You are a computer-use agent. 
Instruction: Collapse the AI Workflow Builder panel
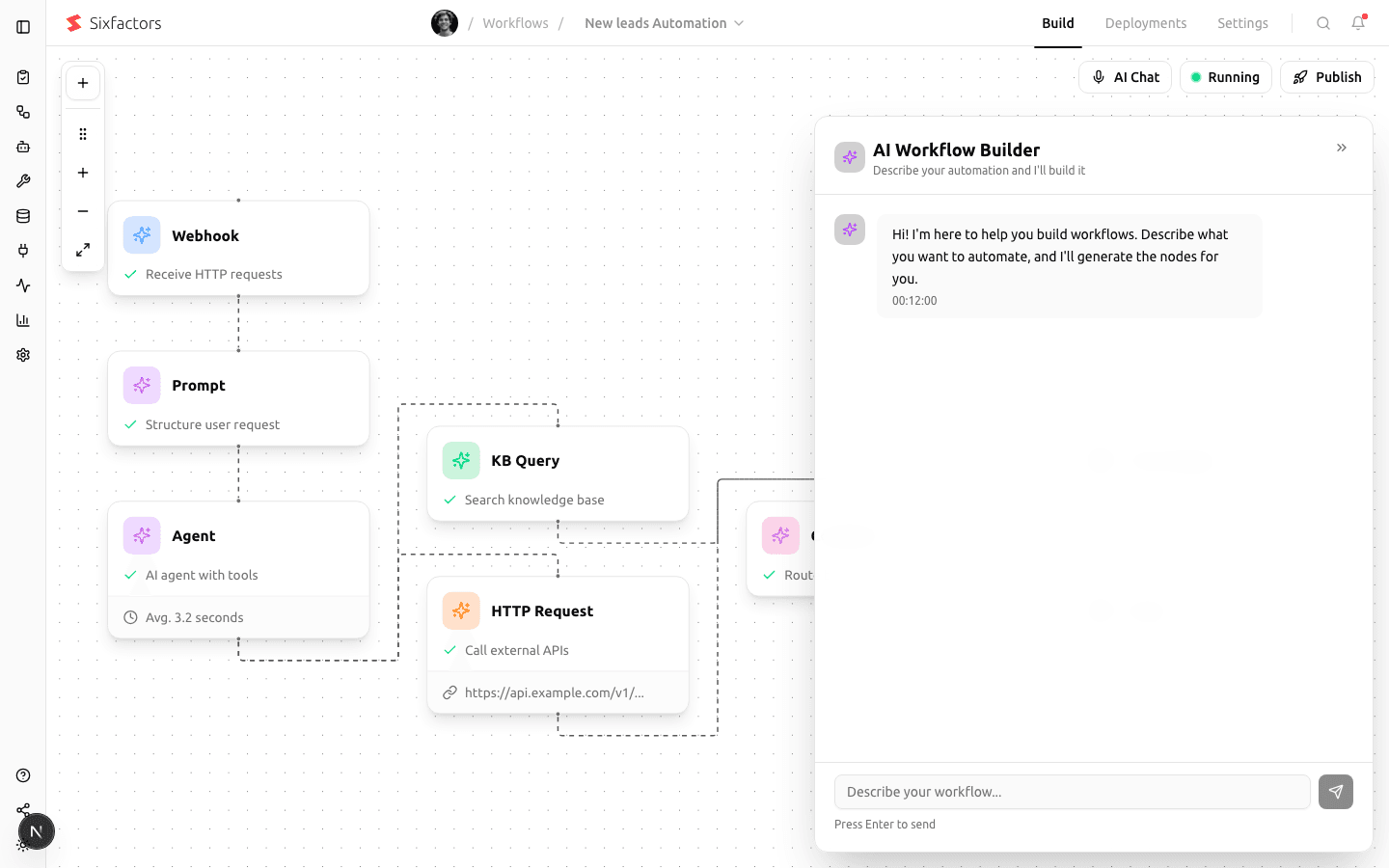coord(1341,148)
